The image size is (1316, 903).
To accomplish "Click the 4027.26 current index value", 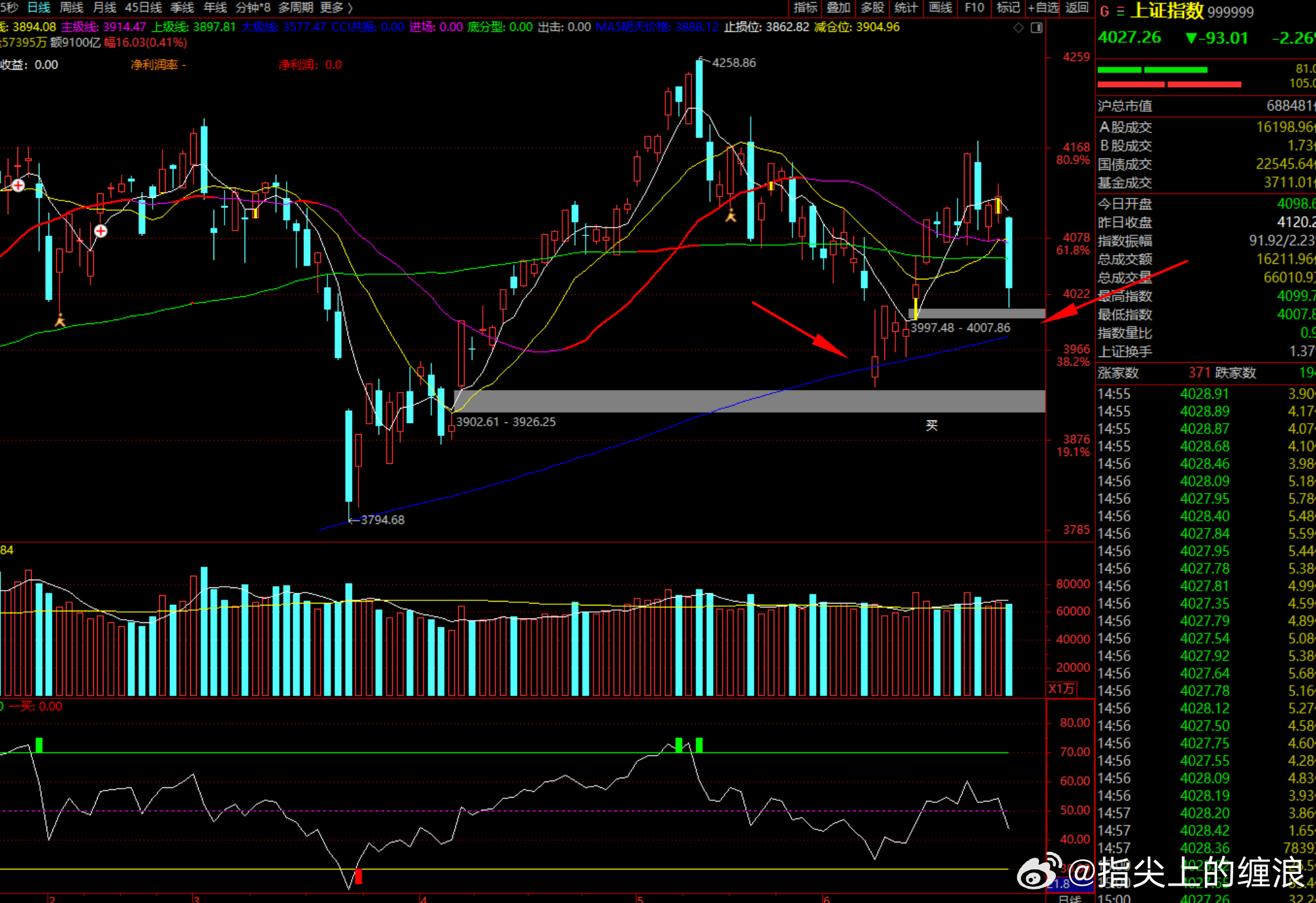I will [x=1130, y=38].
